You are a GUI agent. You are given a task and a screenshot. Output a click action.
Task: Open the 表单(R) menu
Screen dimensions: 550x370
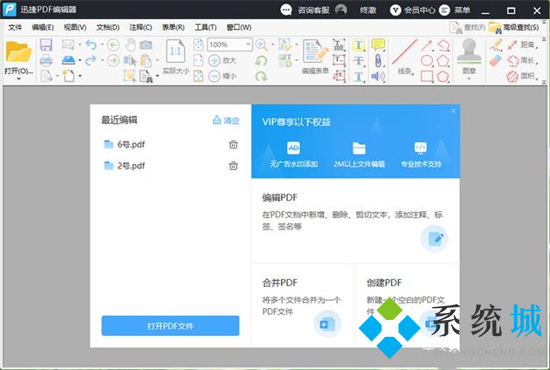(x=173, y=27)
